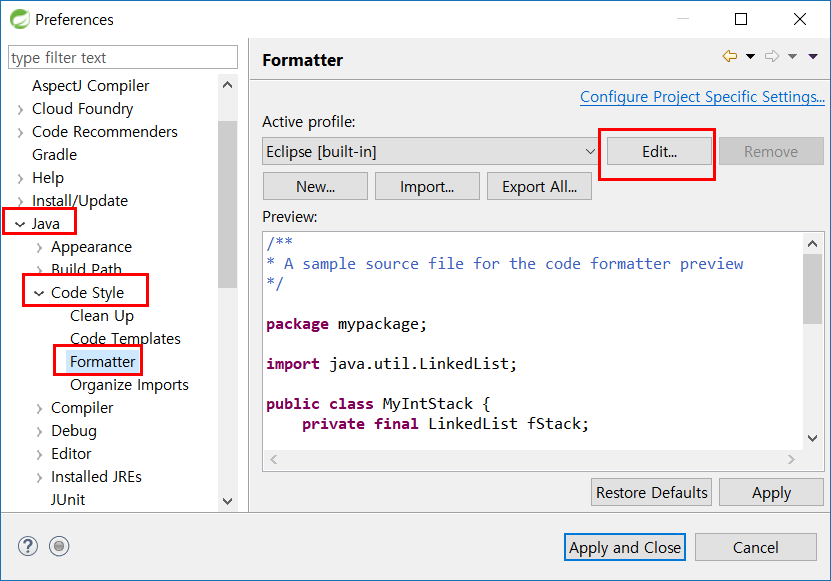Click tree scrollbar up arrow
The height and width of the screenshot is (581, 831).
click(x=227, y=85)
